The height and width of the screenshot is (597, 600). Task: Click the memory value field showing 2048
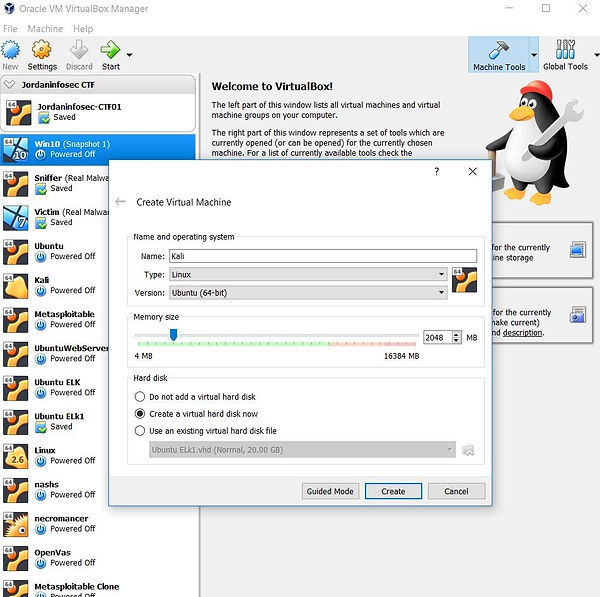(x=438, y=337)
